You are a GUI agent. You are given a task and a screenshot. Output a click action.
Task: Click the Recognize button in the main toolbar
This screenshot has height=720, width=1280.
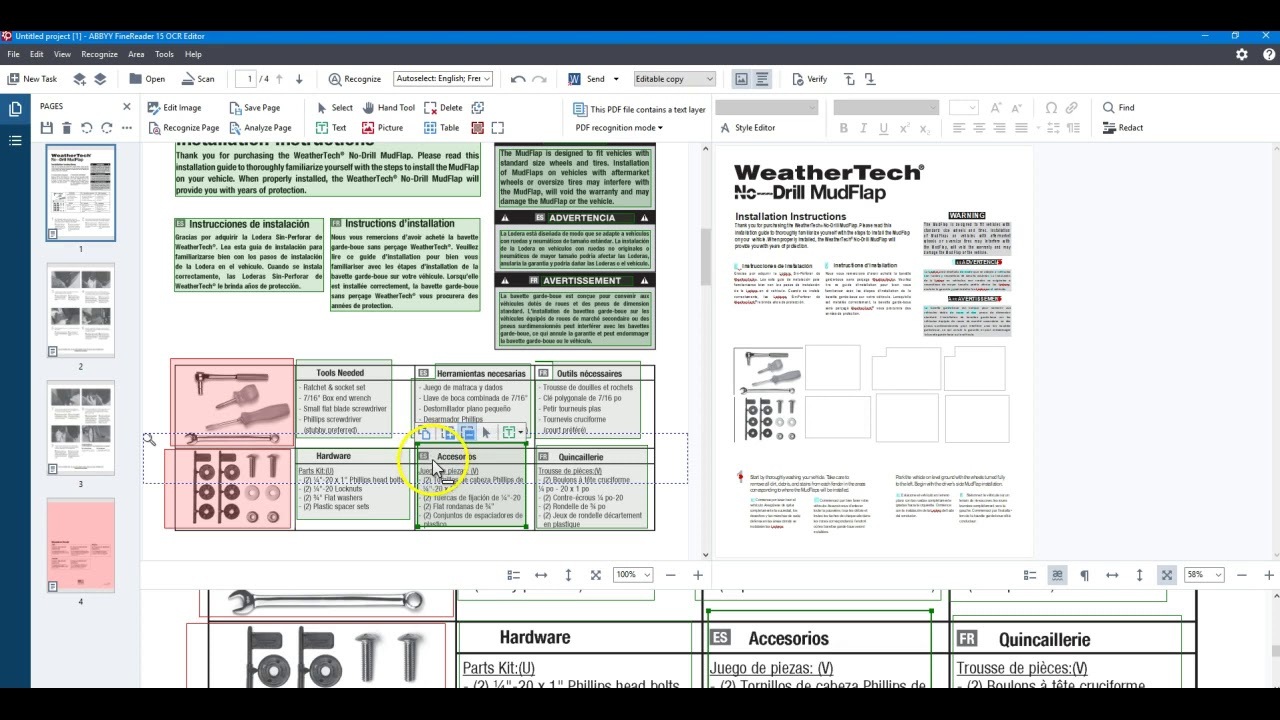353,79
